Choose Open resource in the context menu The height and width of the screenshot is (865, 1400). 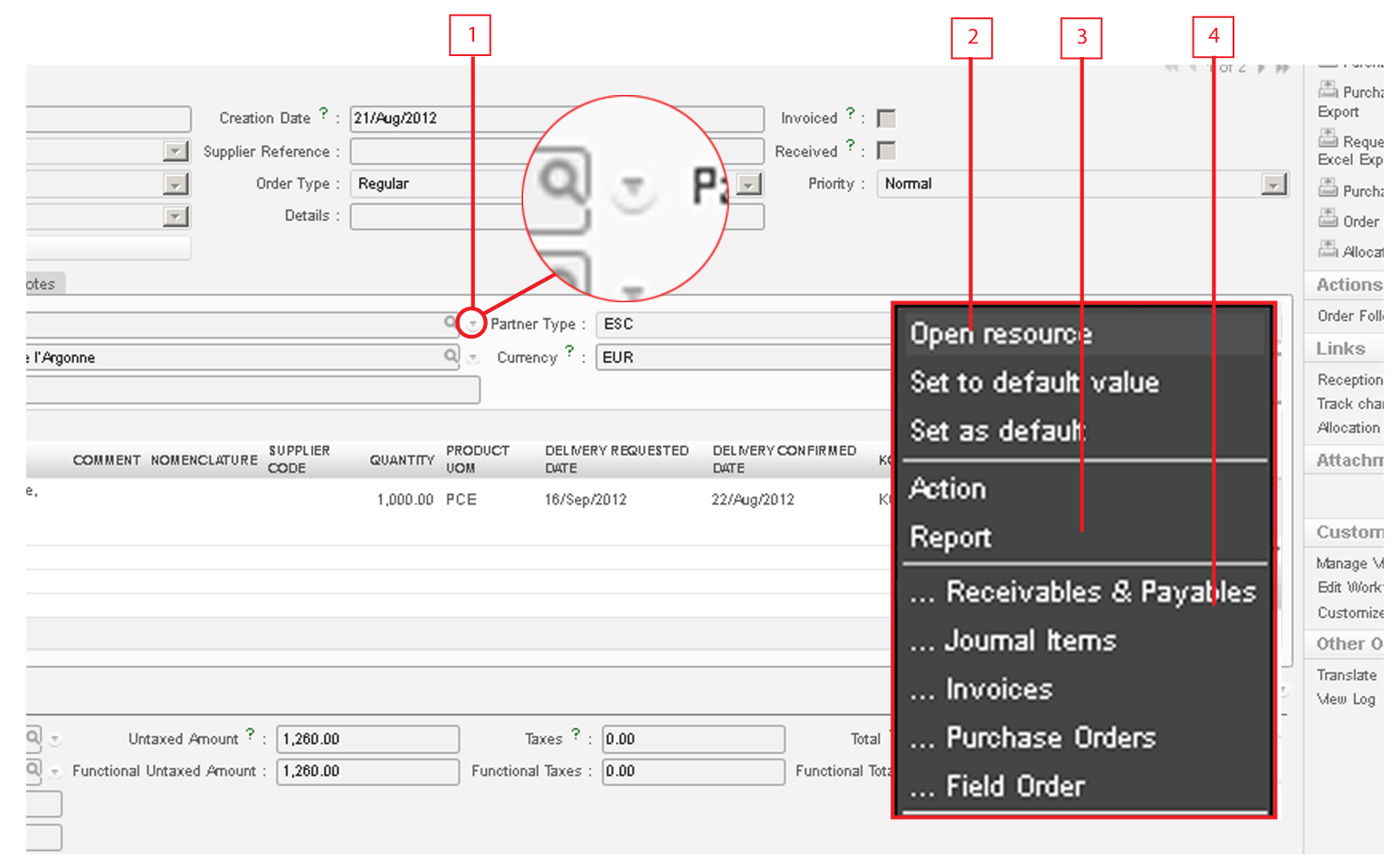pyautogui.click(x=1000, y=334)
